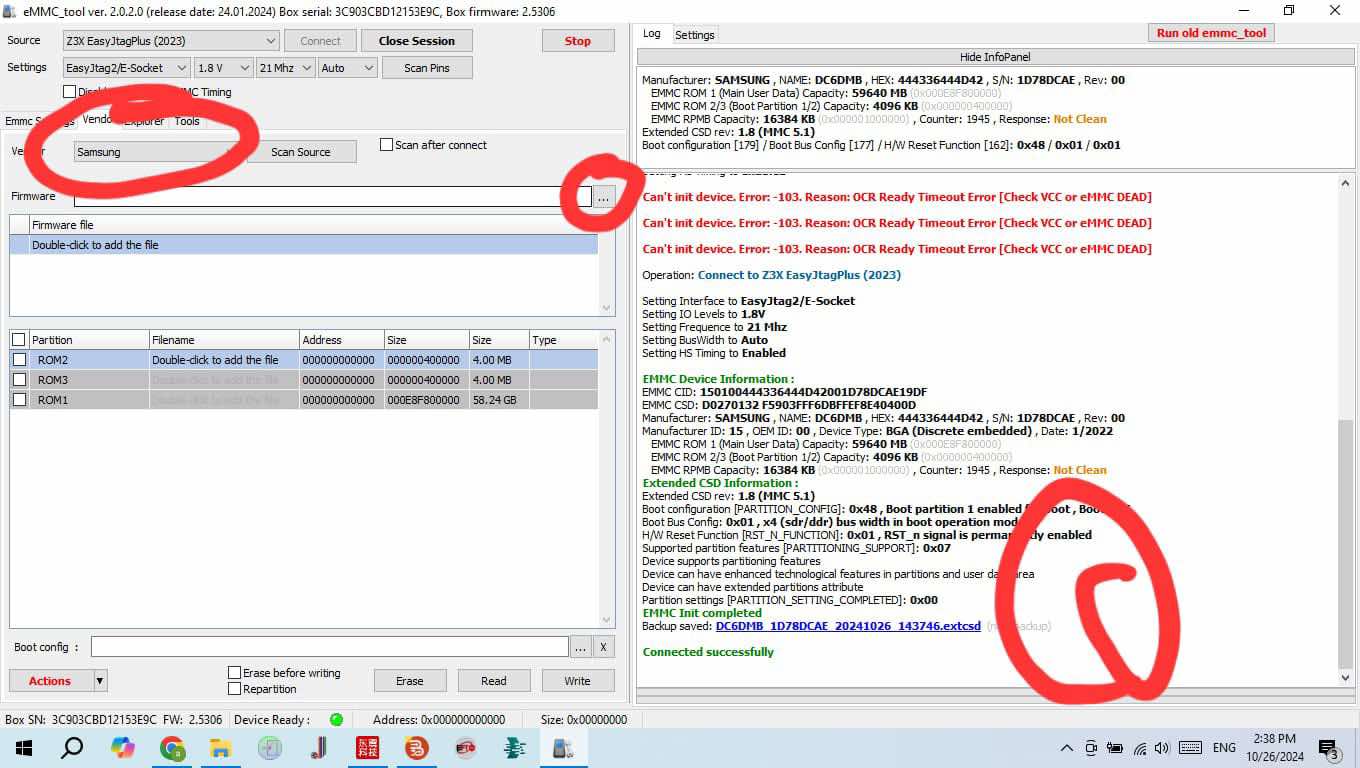
Task: Open the Settings tab in right panel
Action: point(694,34)
